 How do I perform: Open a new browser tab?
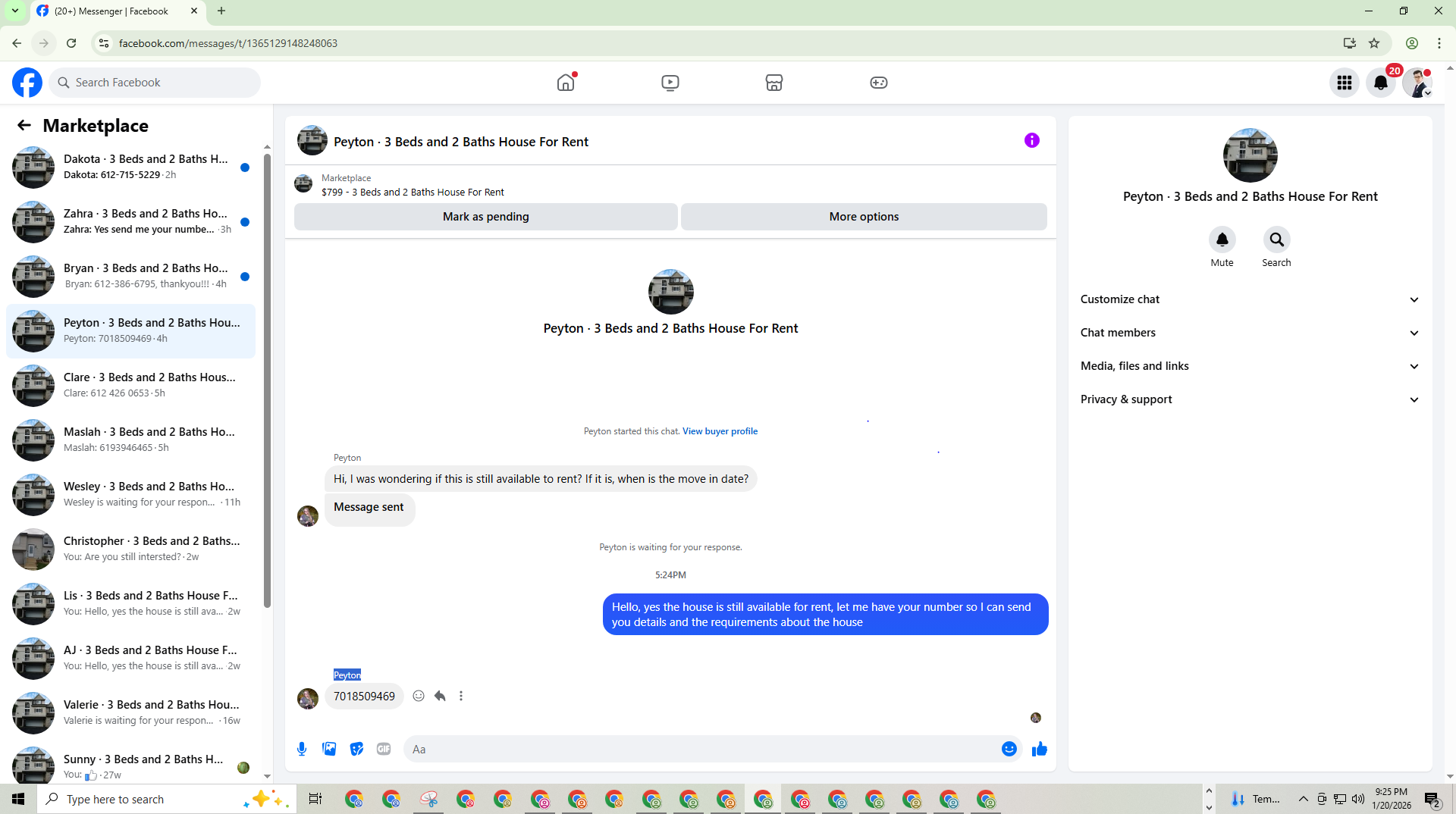221,11
